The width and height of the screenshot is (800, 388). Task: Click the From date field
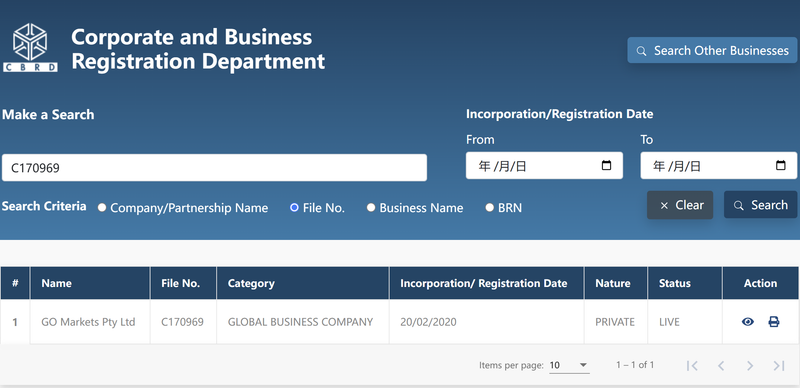point(544,165)
